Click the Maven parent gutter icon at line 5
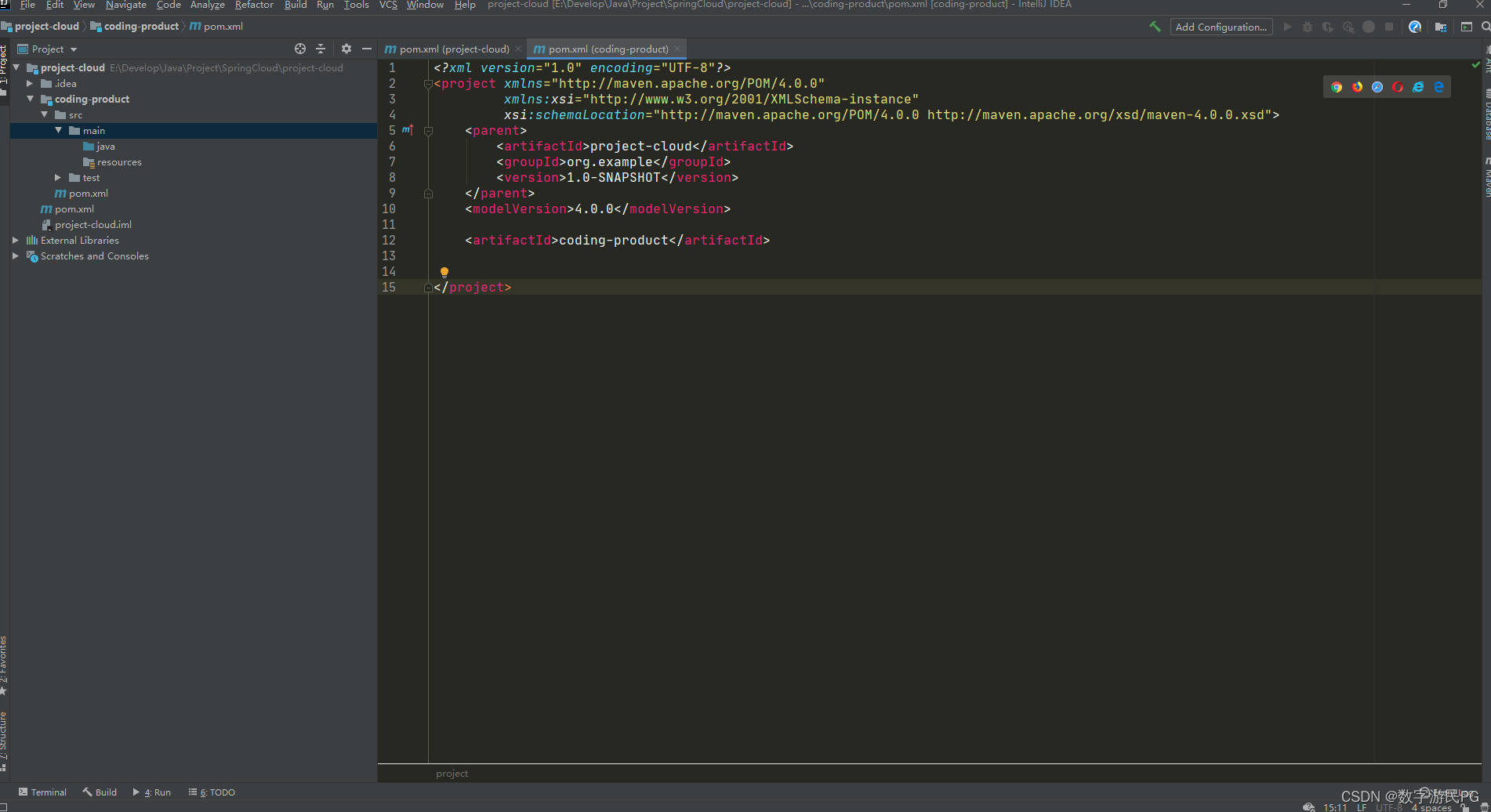 pos(408,130)
